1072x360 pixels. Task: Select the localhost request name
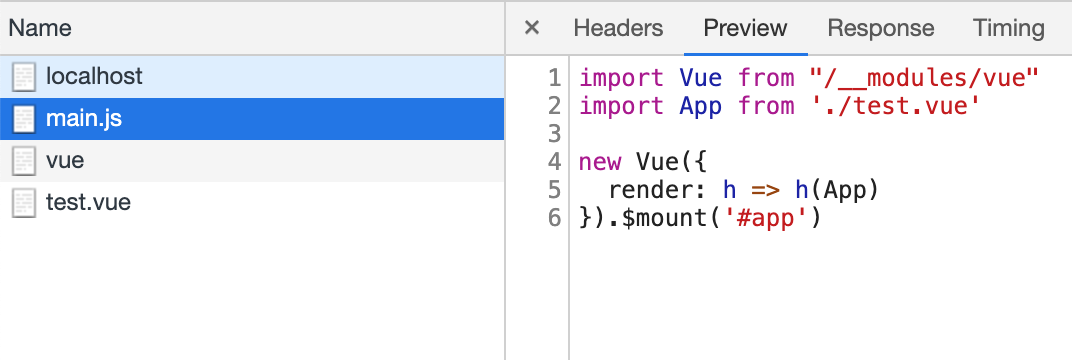click(94, 76)
